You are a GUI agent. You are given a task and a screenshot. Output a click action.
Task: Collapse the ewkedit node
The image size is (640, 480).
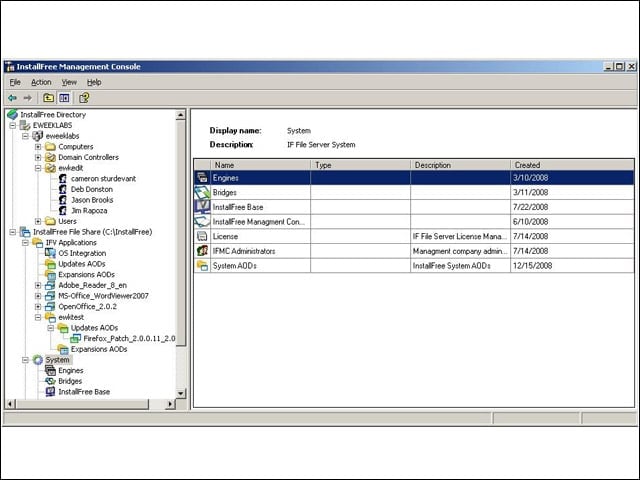tap(38, 168)
